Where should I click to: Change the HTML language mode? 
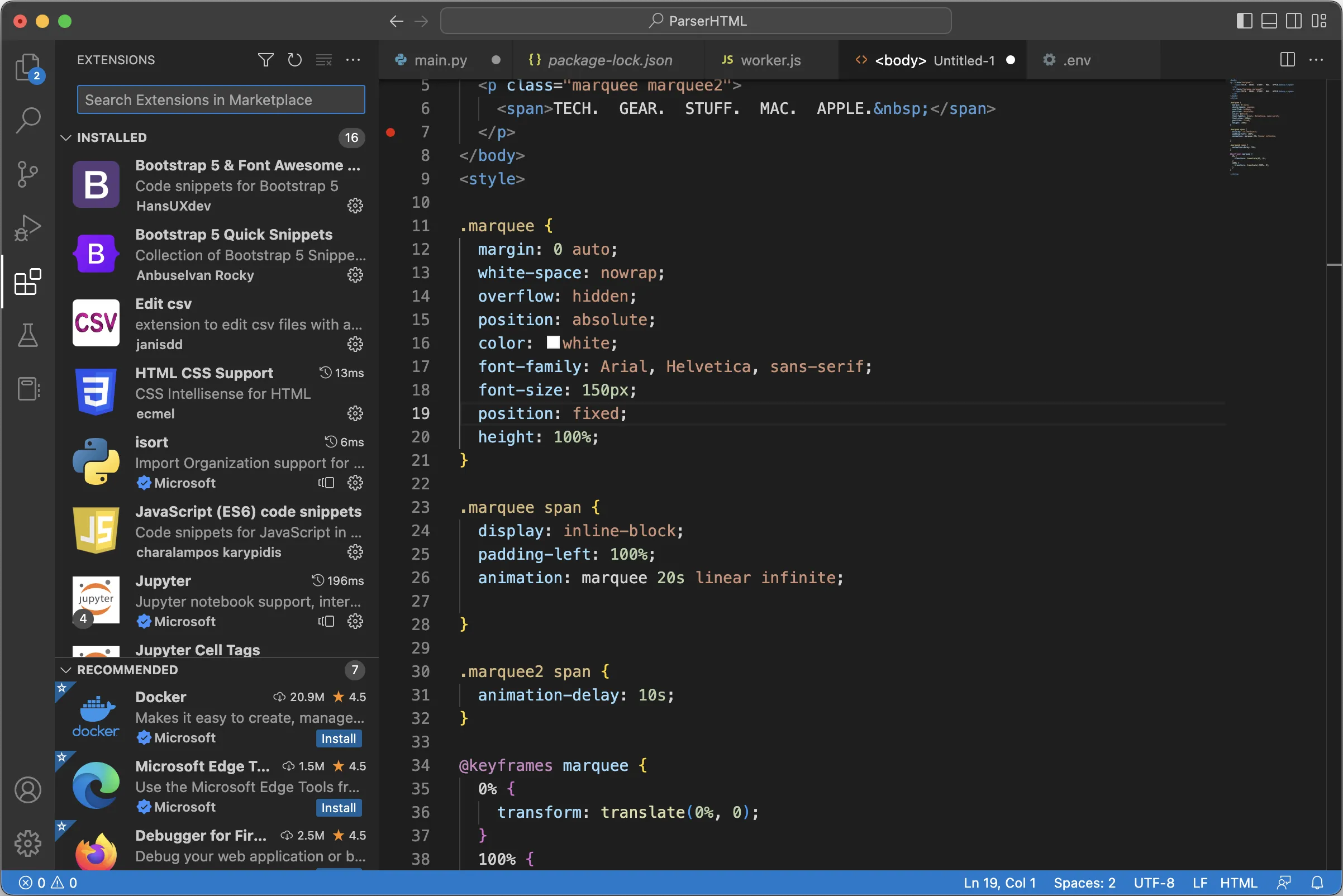(1239, 883)
